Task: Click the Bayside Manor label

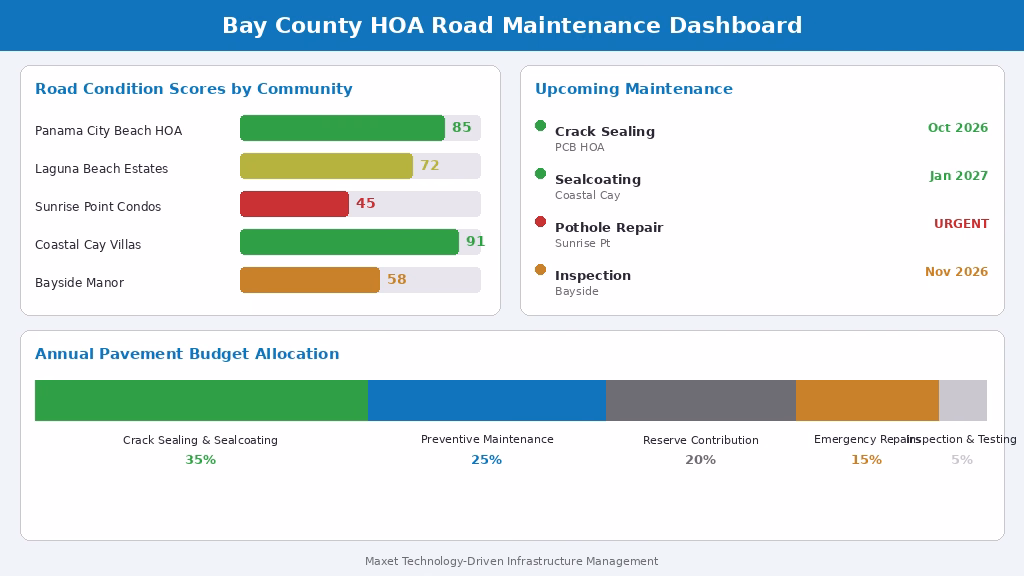Action: coord(80,282)
